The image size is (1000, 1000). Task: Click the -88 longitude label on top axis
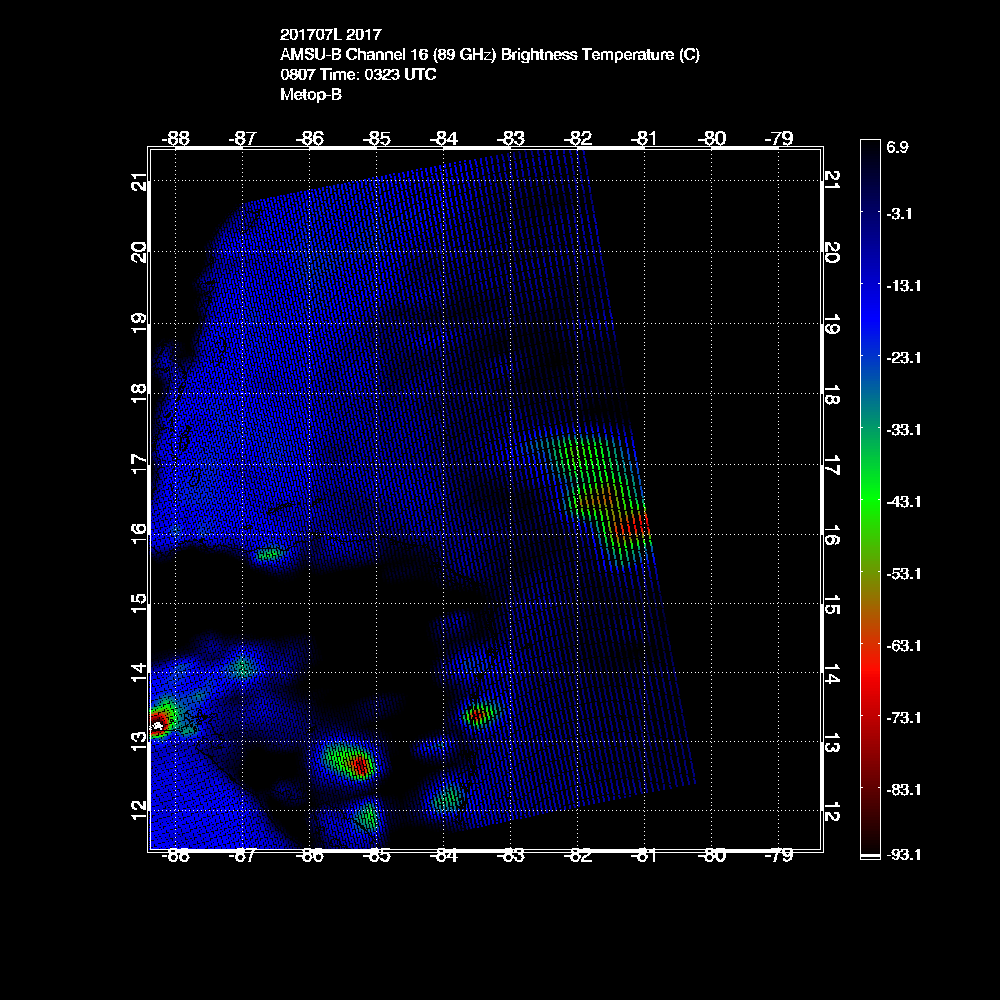[175, 137]
